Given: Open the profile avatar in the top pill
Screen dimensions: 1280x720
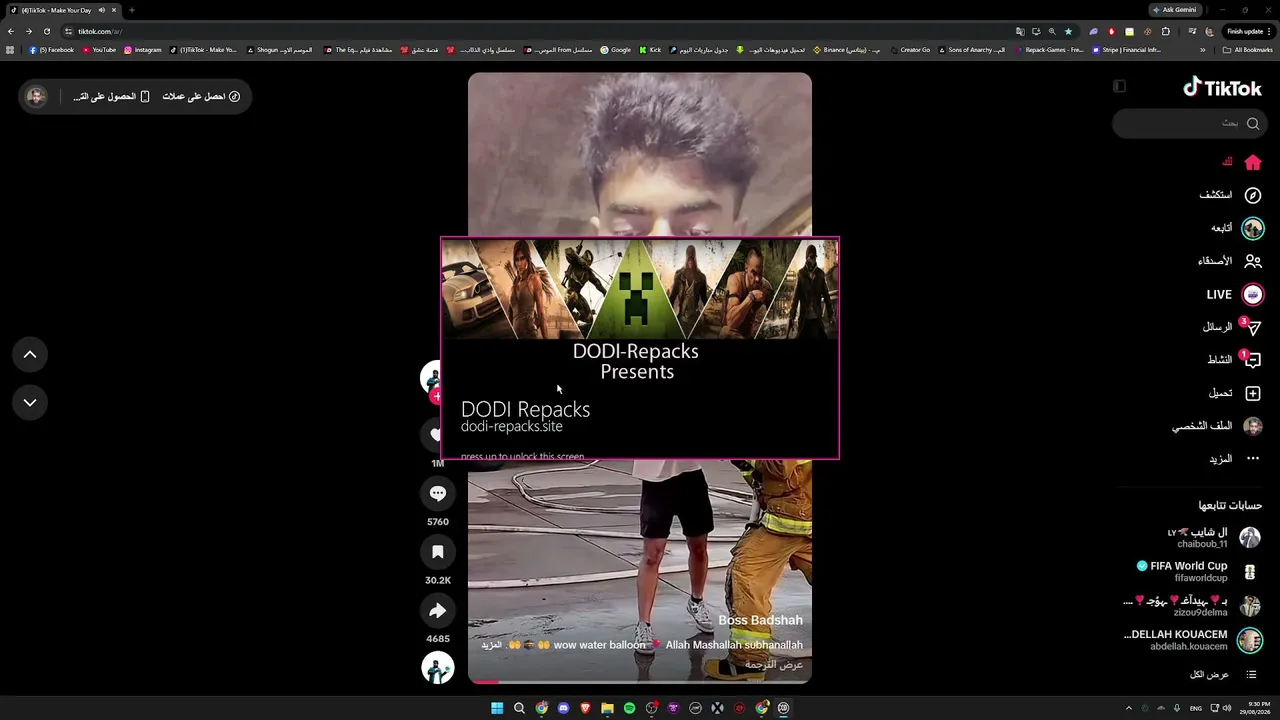Looking at the screenshot, I should point(37,96).
